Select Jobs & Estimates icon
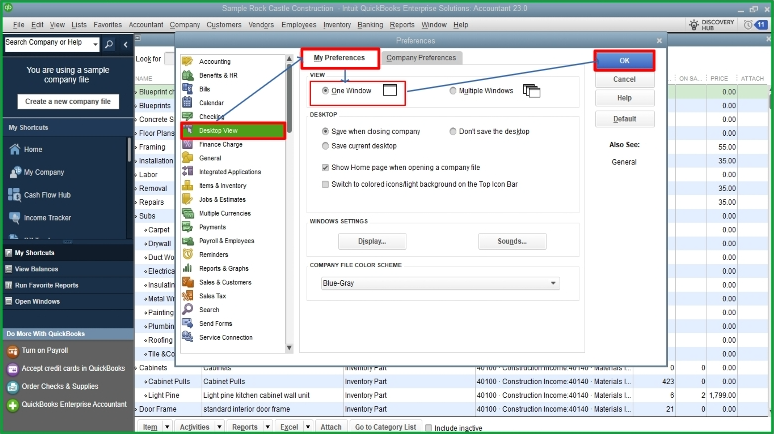The width and height of the screenshot is (774, 434). [188, 199]
